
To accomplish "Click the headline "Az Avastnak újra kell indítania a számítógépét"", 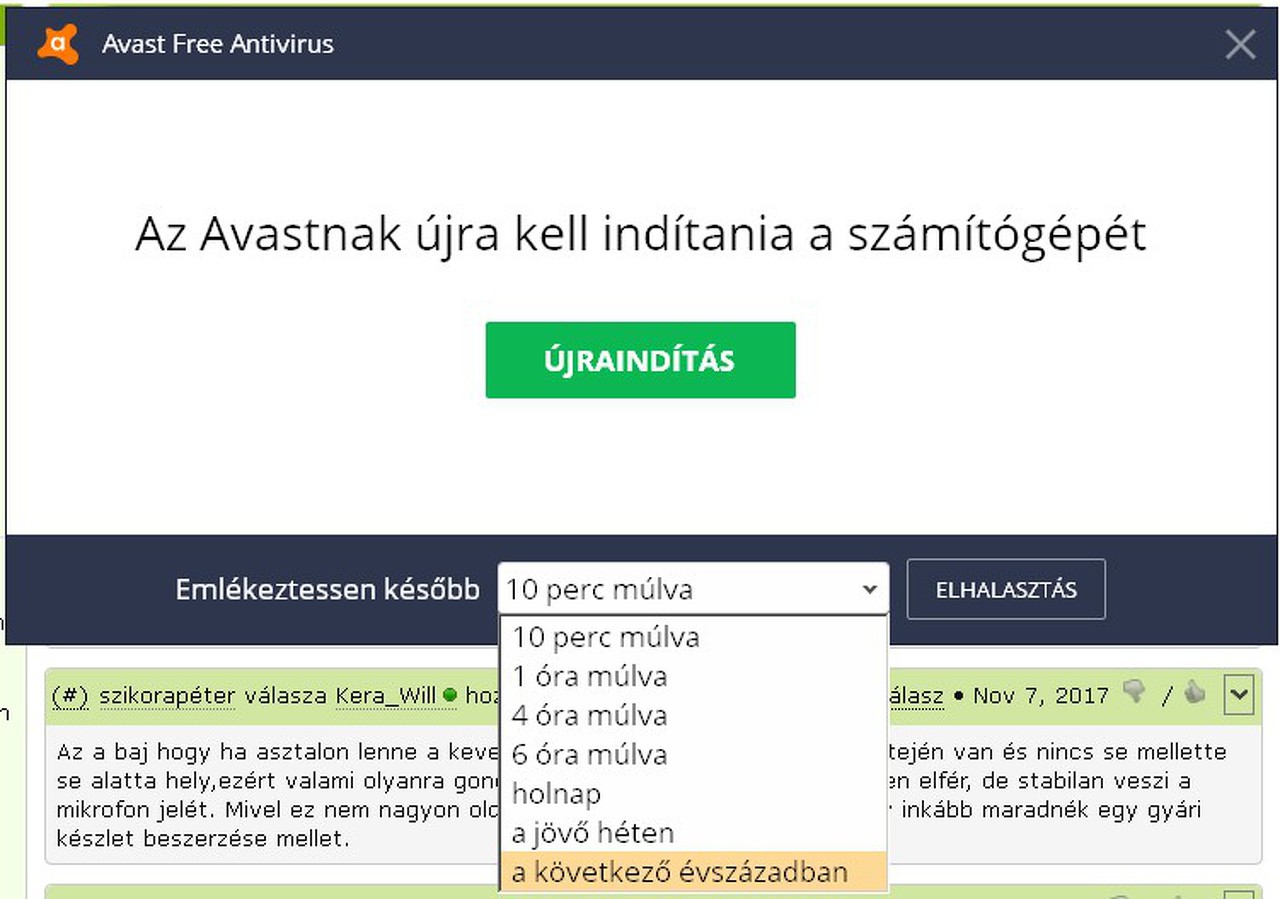I will 640,234.
